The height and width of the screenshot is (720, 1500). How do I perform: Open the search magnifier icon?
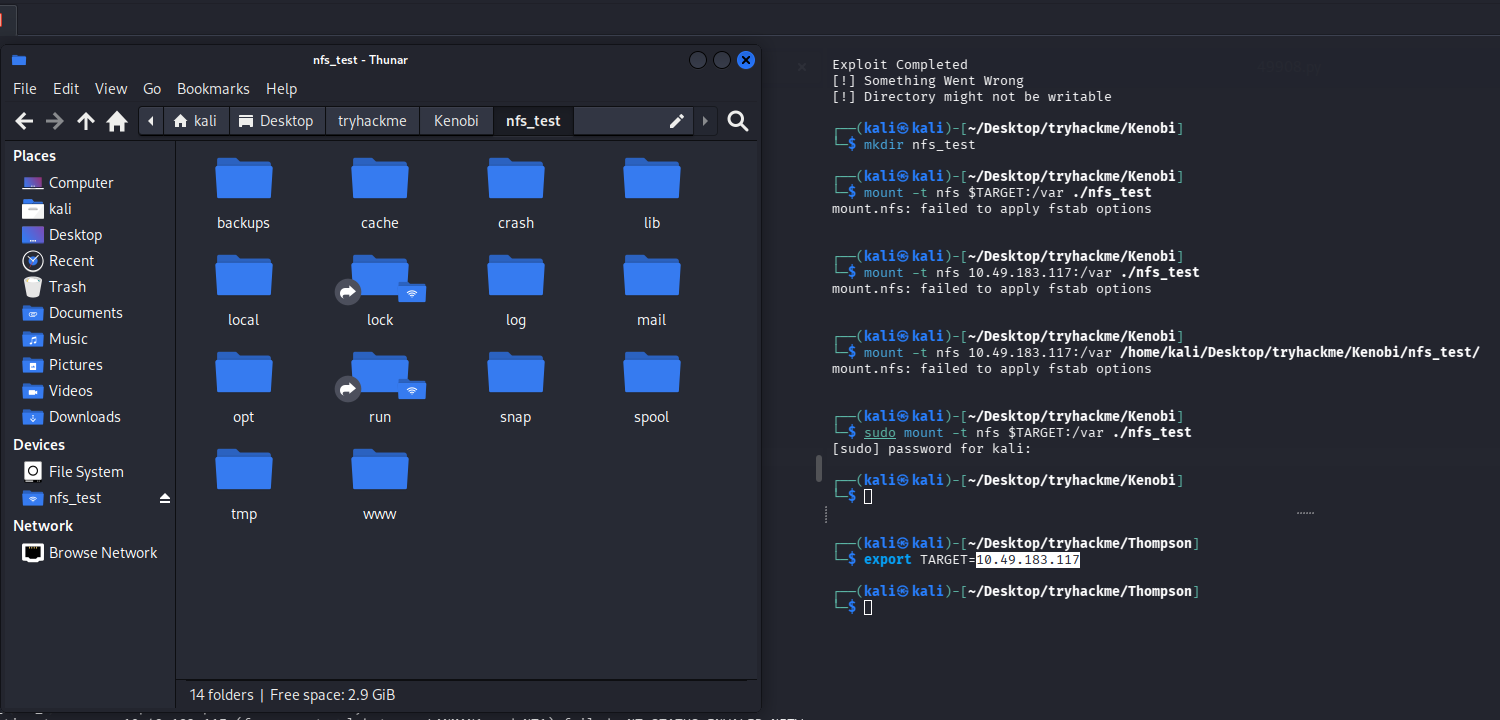click(738, 121)
